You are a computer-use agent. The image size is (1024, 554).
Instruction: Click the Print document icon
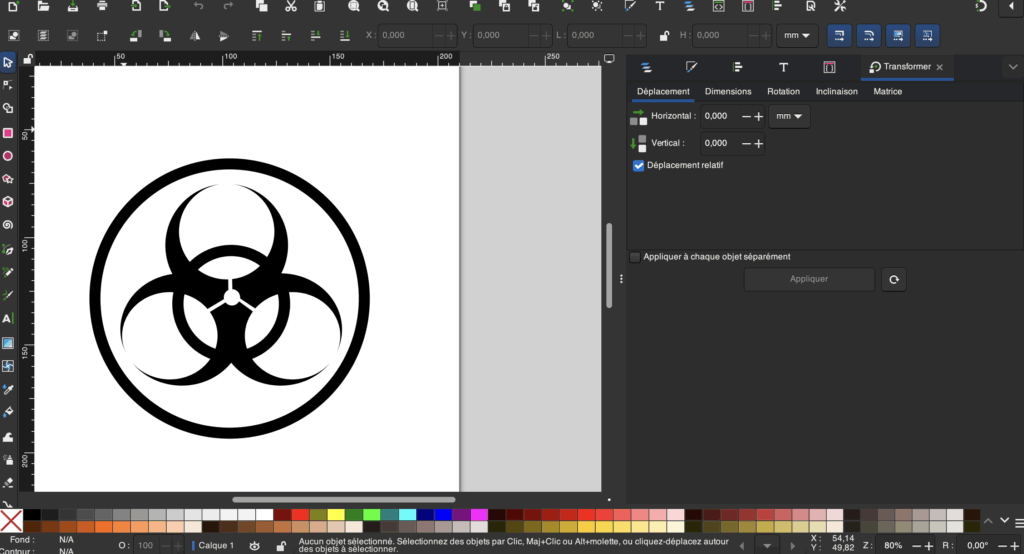coord(102,6)
